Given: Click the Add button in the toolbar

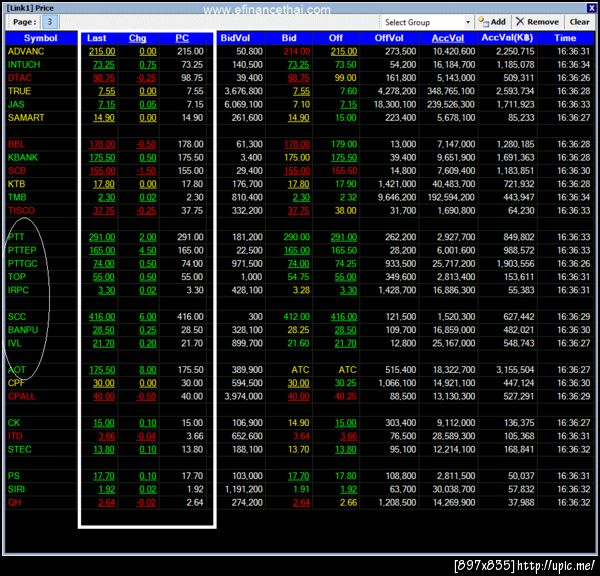Looking at the screenshot, I should pyautogui.click(x=492, y=22).
